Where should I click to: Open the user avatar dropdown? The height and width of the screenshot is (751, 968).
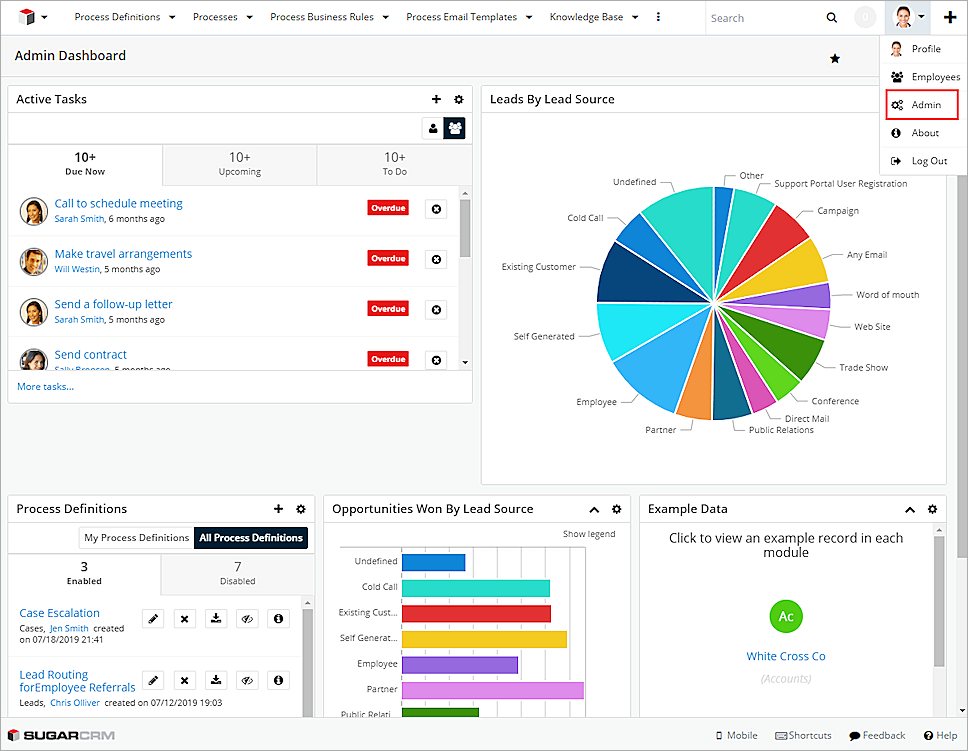click(905, 17)
